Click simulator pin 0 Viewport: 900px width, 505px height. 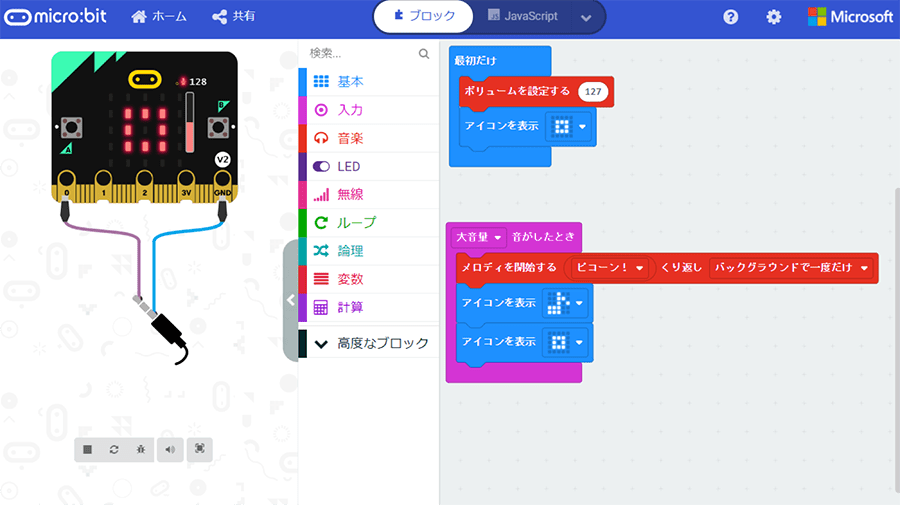coord(66,186)
